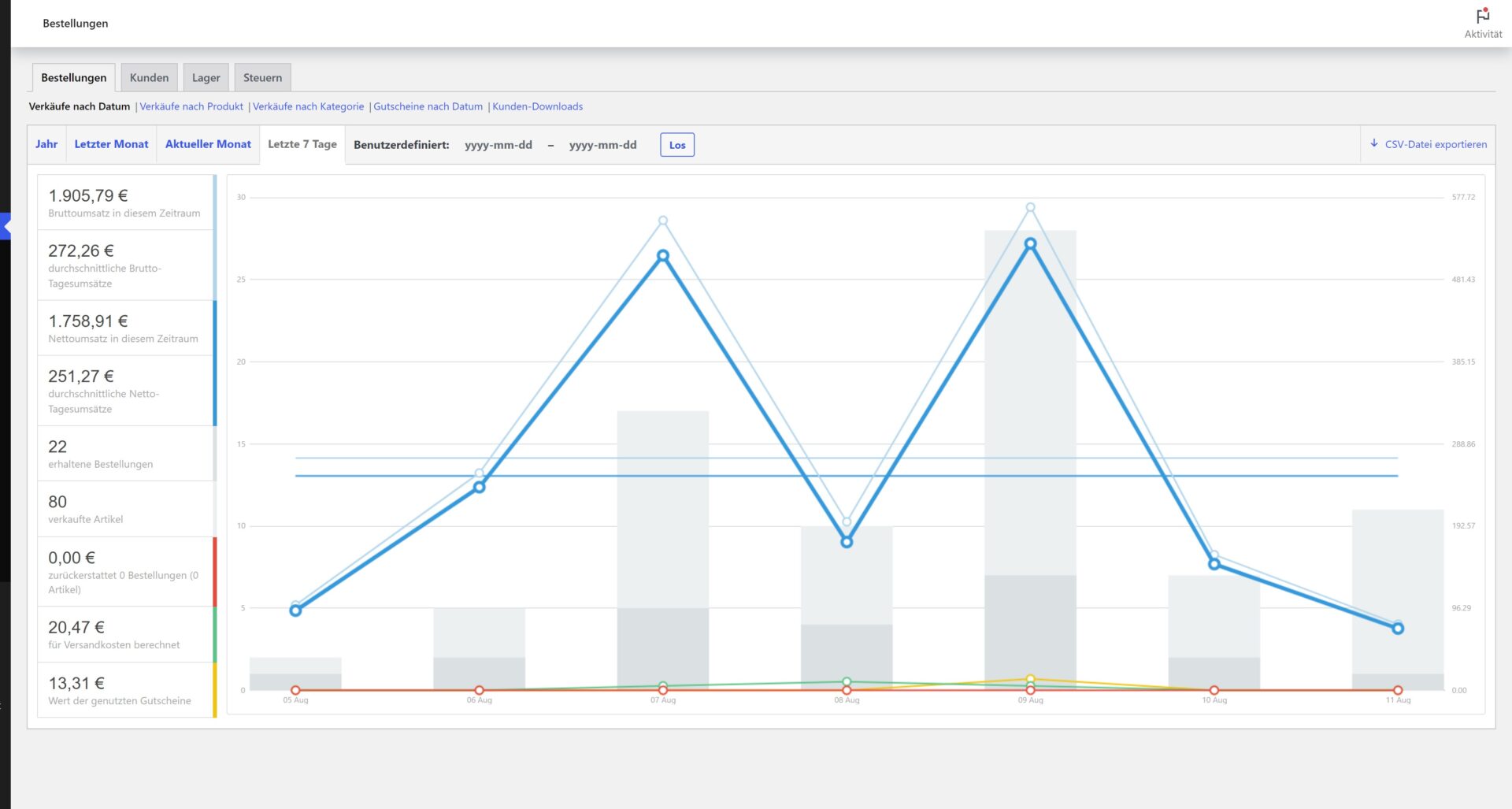
Task: Toggle the Bruttoumsatz summary highlight
Action: coord(122,202)
